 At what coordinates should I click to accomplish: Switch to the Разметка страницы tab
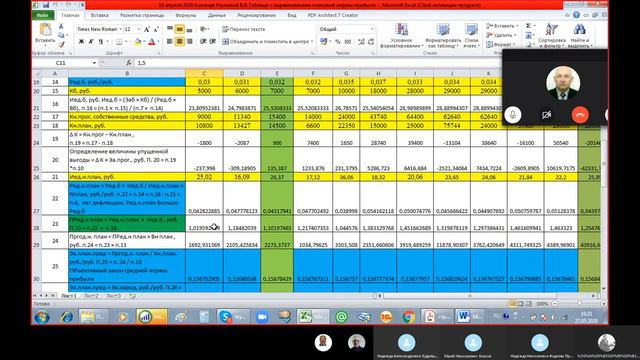142,15
